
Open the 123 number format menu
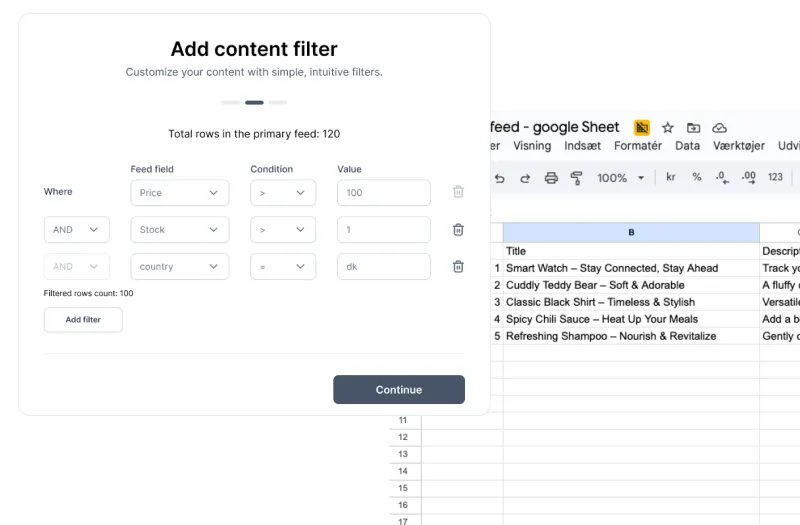pyautogui.click(x=775, y=177)
